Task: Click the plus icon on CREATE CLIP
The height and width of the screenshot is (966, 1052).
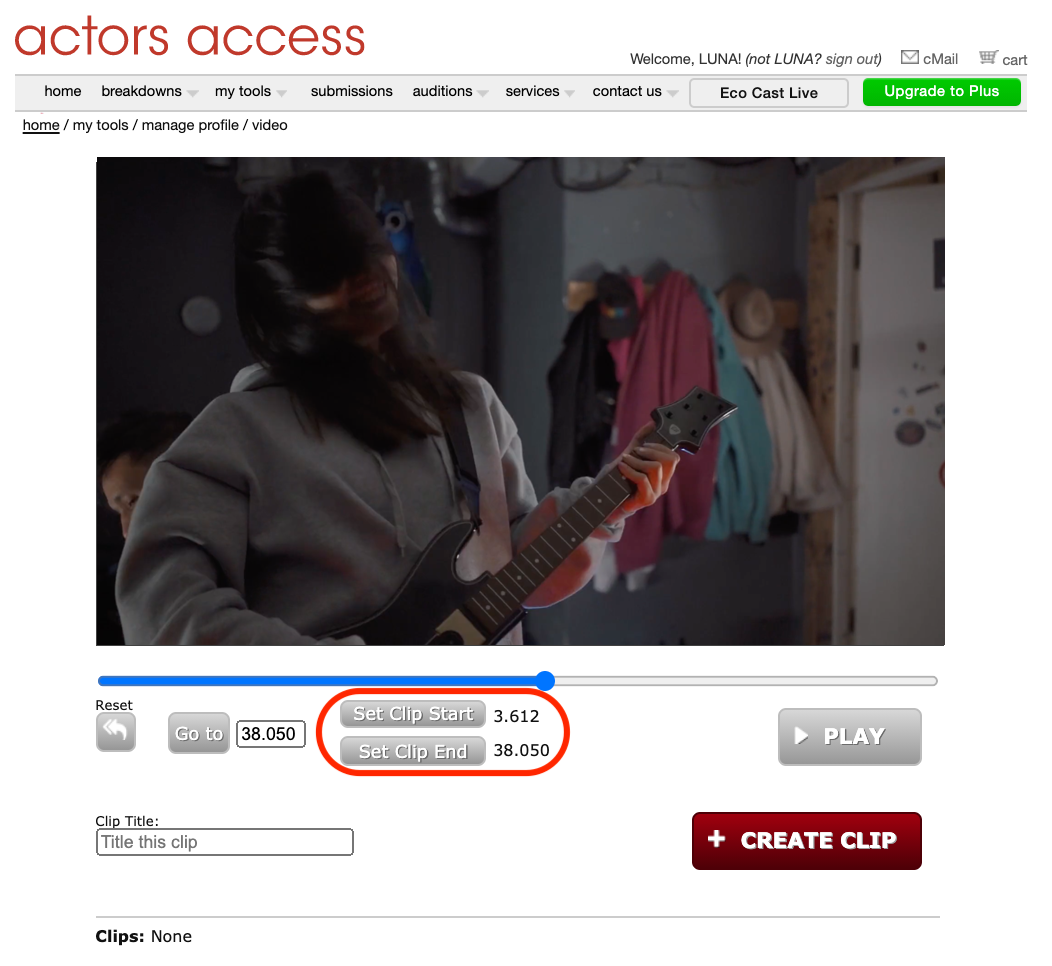Action: click(717, 839)
